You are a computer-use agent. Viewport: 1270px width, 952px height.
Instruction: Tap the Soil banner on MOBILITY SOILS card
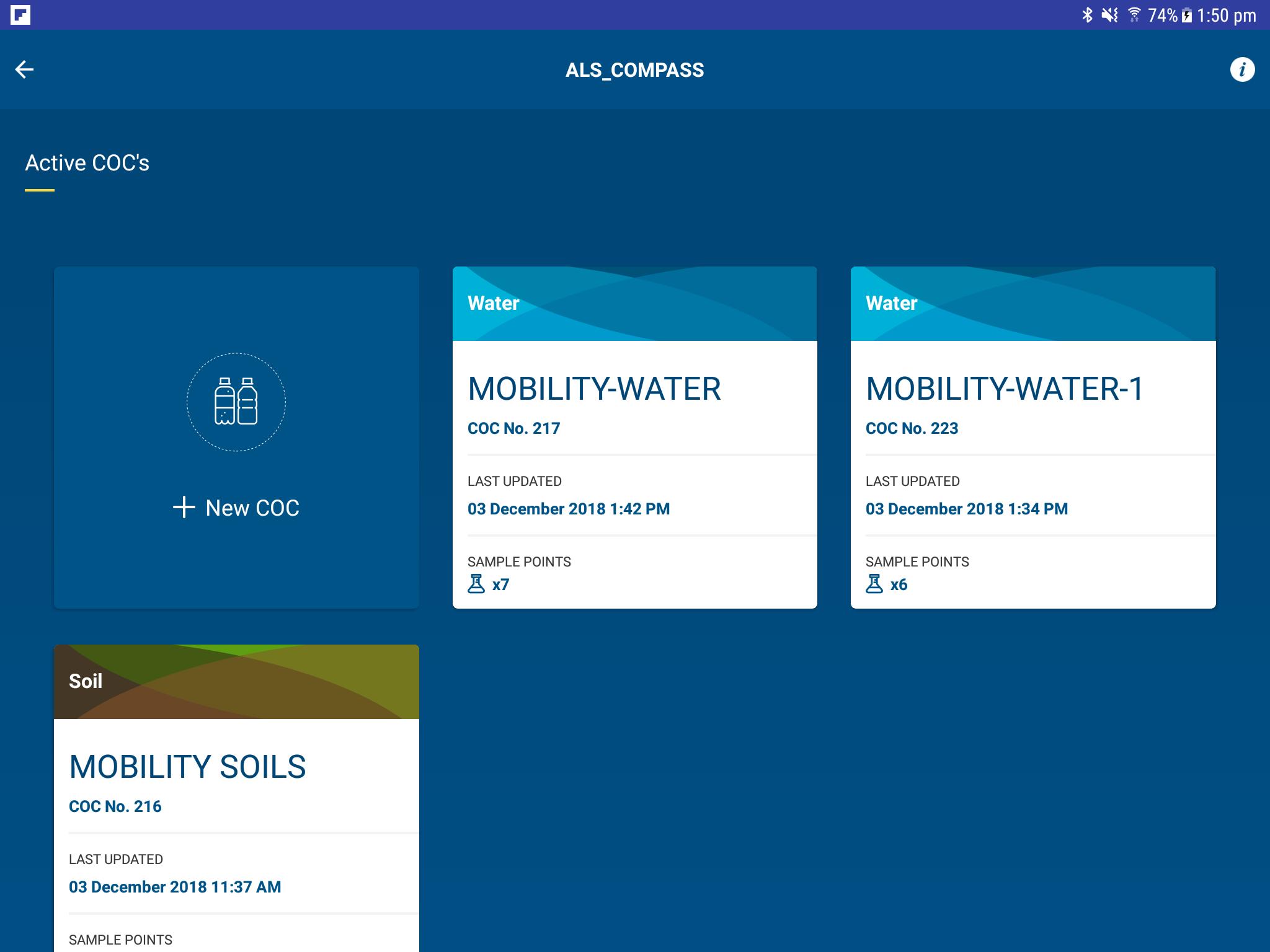click(x=236, y=682)
